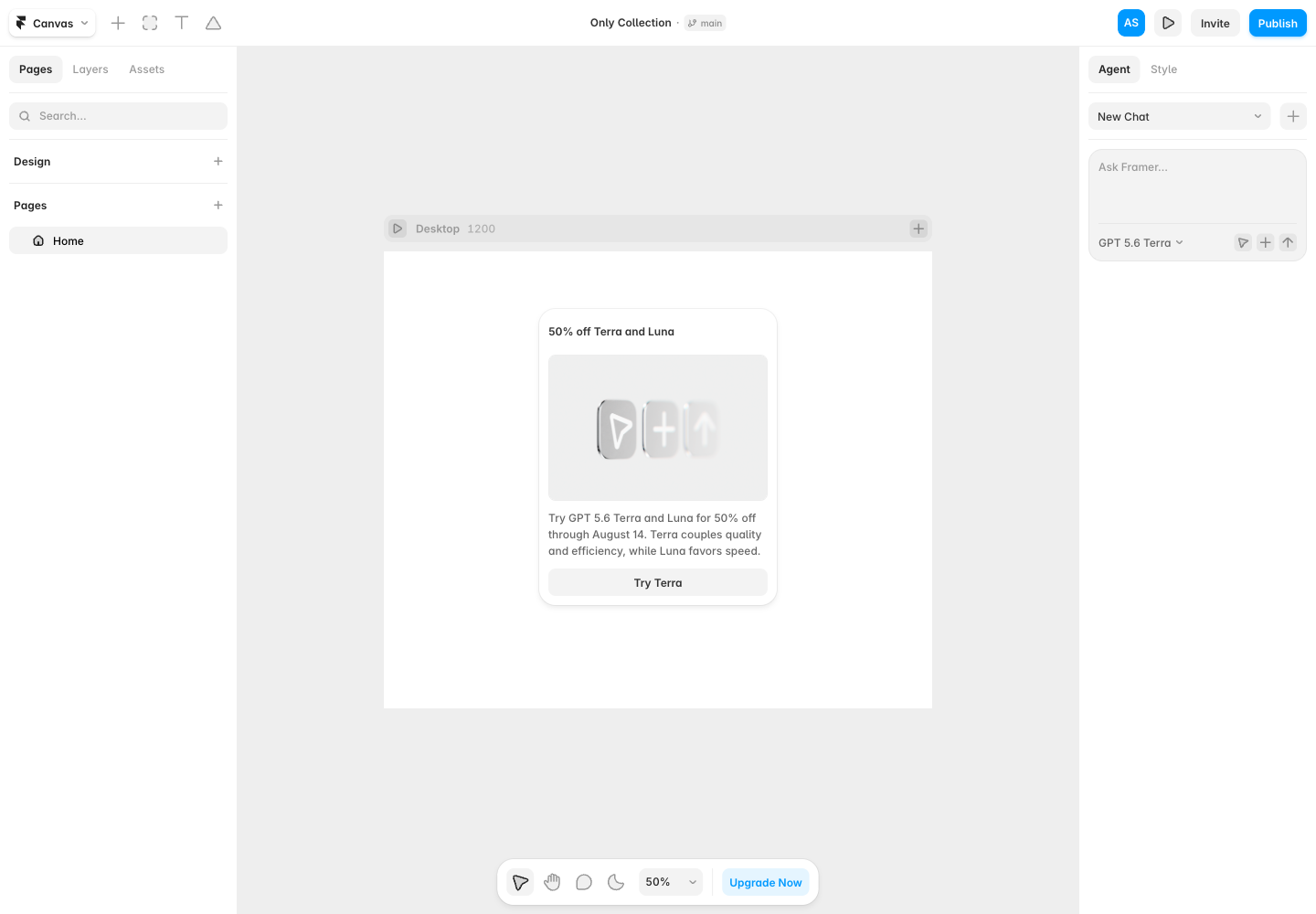Click the promo card image thumbnail
Image resolution: width=1316 pixels, height=914 pixels.
[x=658, y=428]
